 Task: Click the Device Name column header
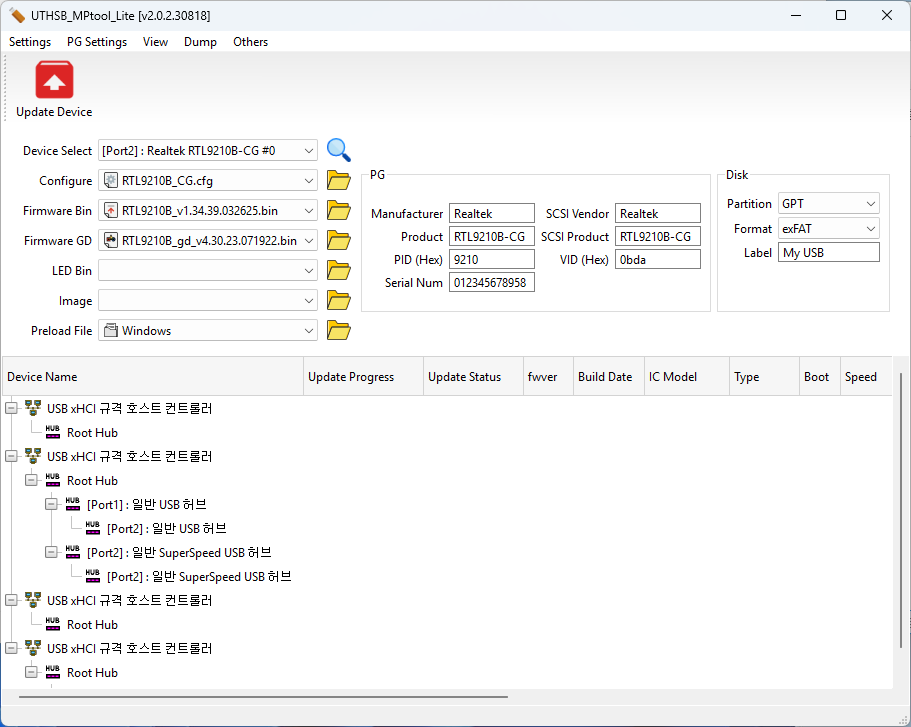coord(153,377)
